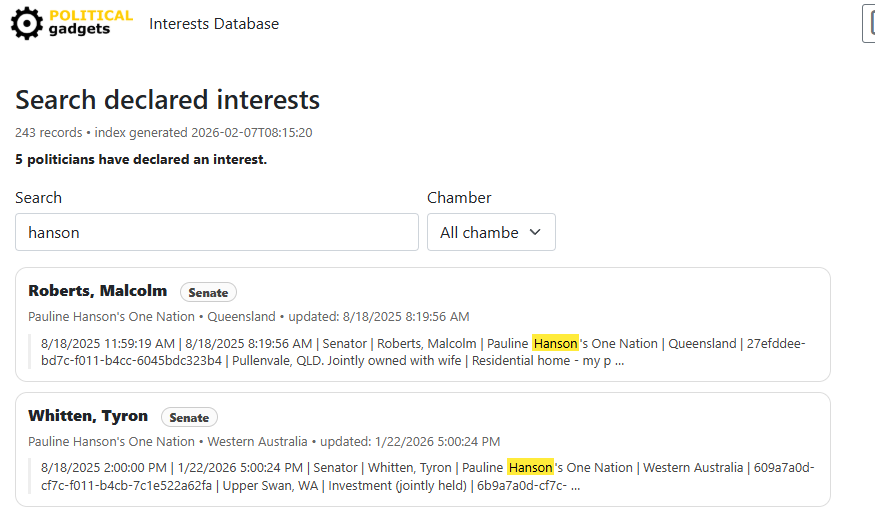
Task: Click the search field containing hanson
Action: point(217,232)
